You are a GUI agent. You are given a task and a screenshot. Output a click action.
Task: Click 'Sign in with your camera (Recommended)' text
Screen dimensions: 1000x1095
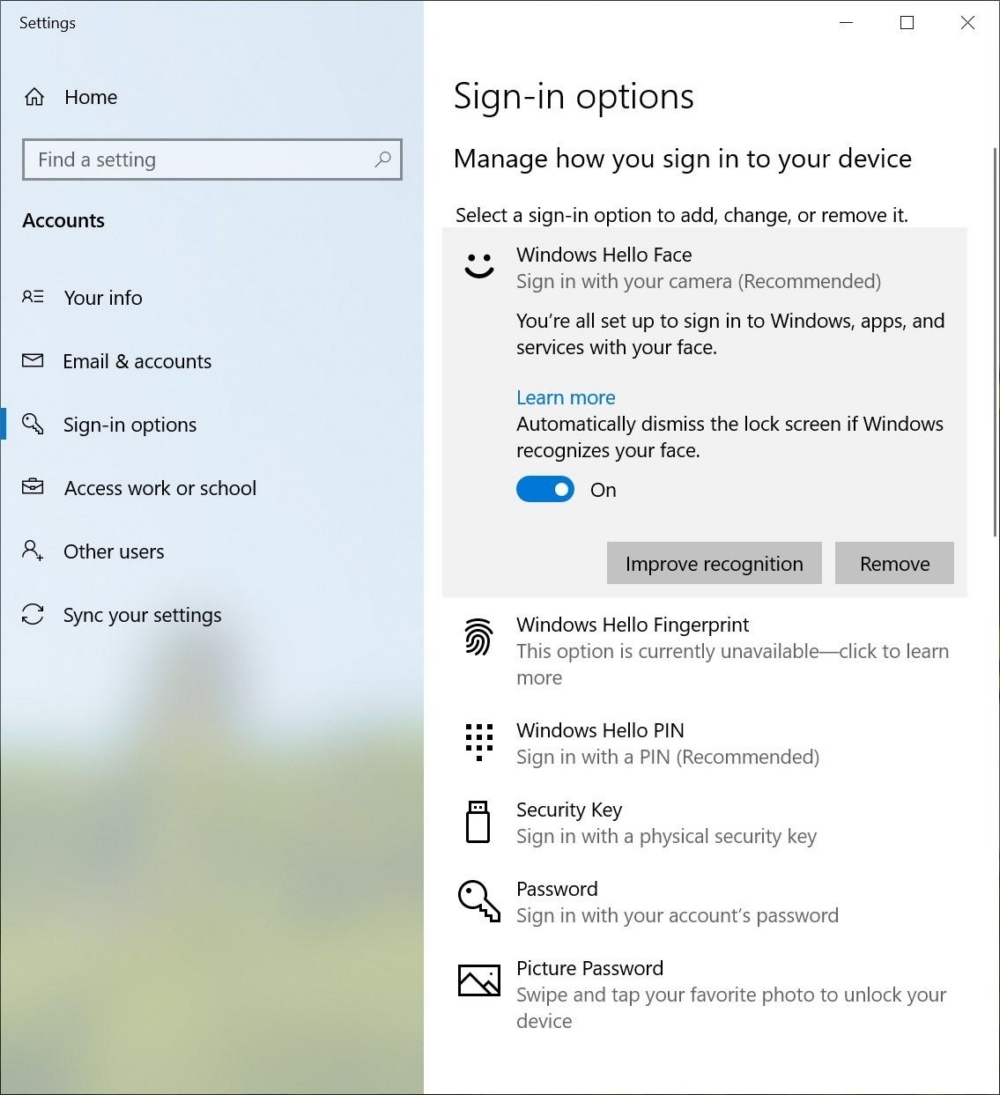pyautogui.click(x=698, y=281)
